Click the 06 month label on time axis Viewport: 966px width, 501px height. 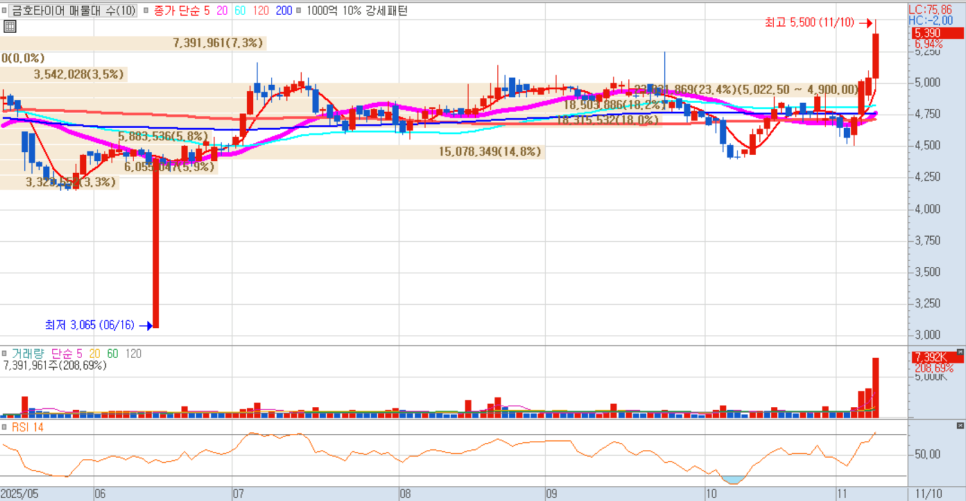[x=100, y=494]
